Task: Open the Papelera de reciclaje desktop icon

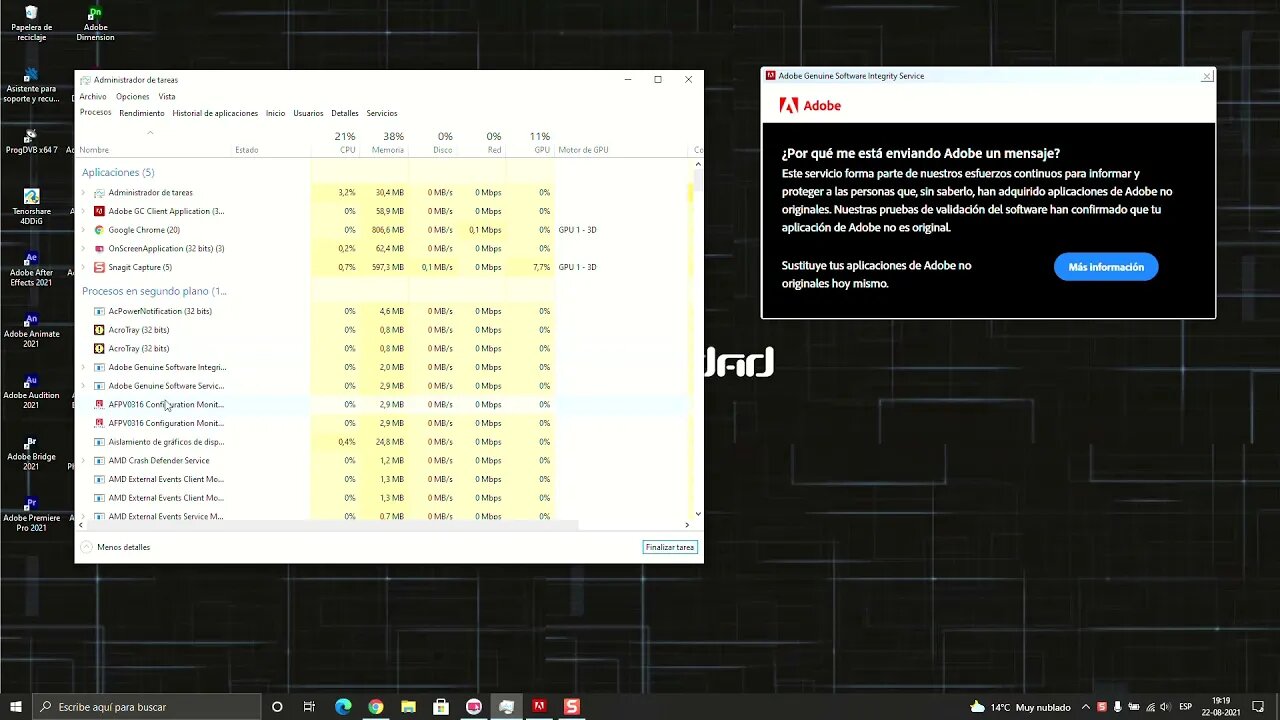Action: point(31,23)
